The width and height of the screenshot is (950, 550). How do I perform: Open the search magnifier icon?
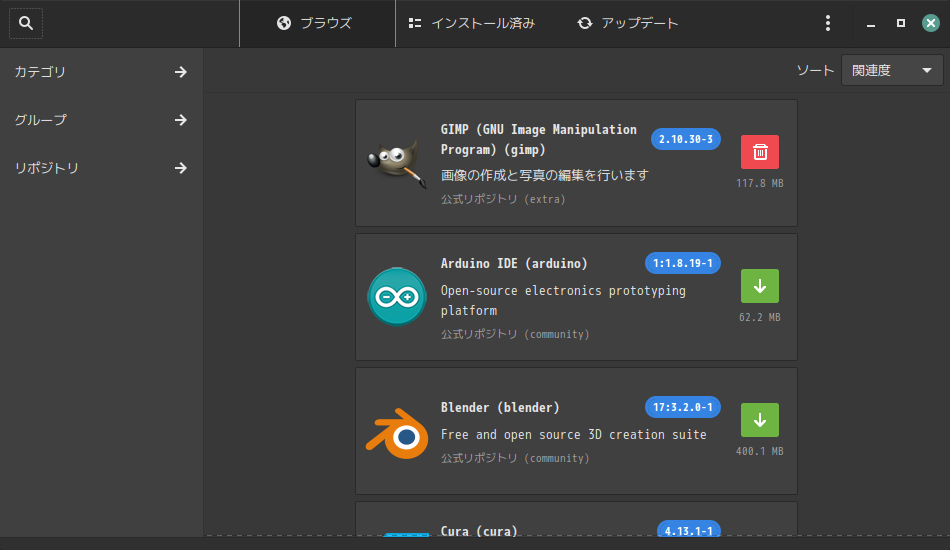click(26, 23)
